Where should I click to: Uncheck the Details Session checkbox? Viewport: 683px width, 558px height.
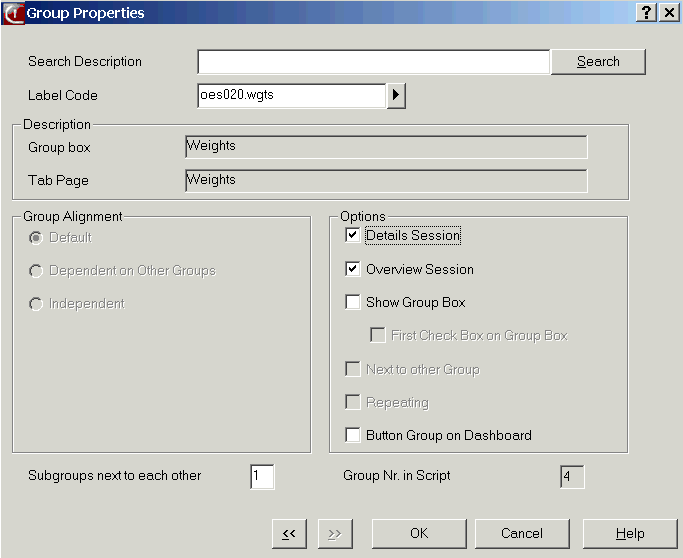353,236
